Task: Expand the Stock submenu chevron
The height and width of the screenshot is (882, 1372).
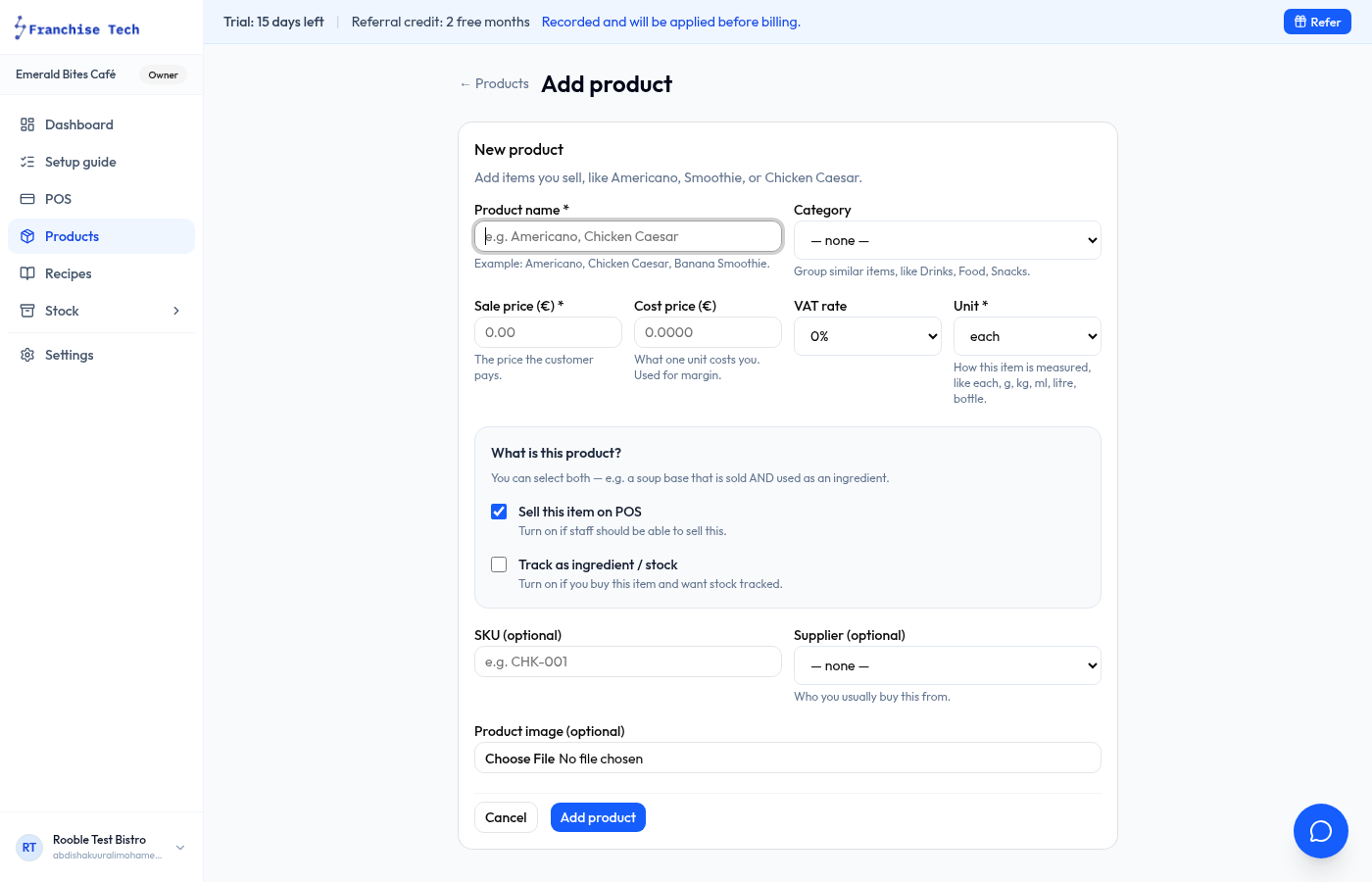Action: click(x=176, y=311)
